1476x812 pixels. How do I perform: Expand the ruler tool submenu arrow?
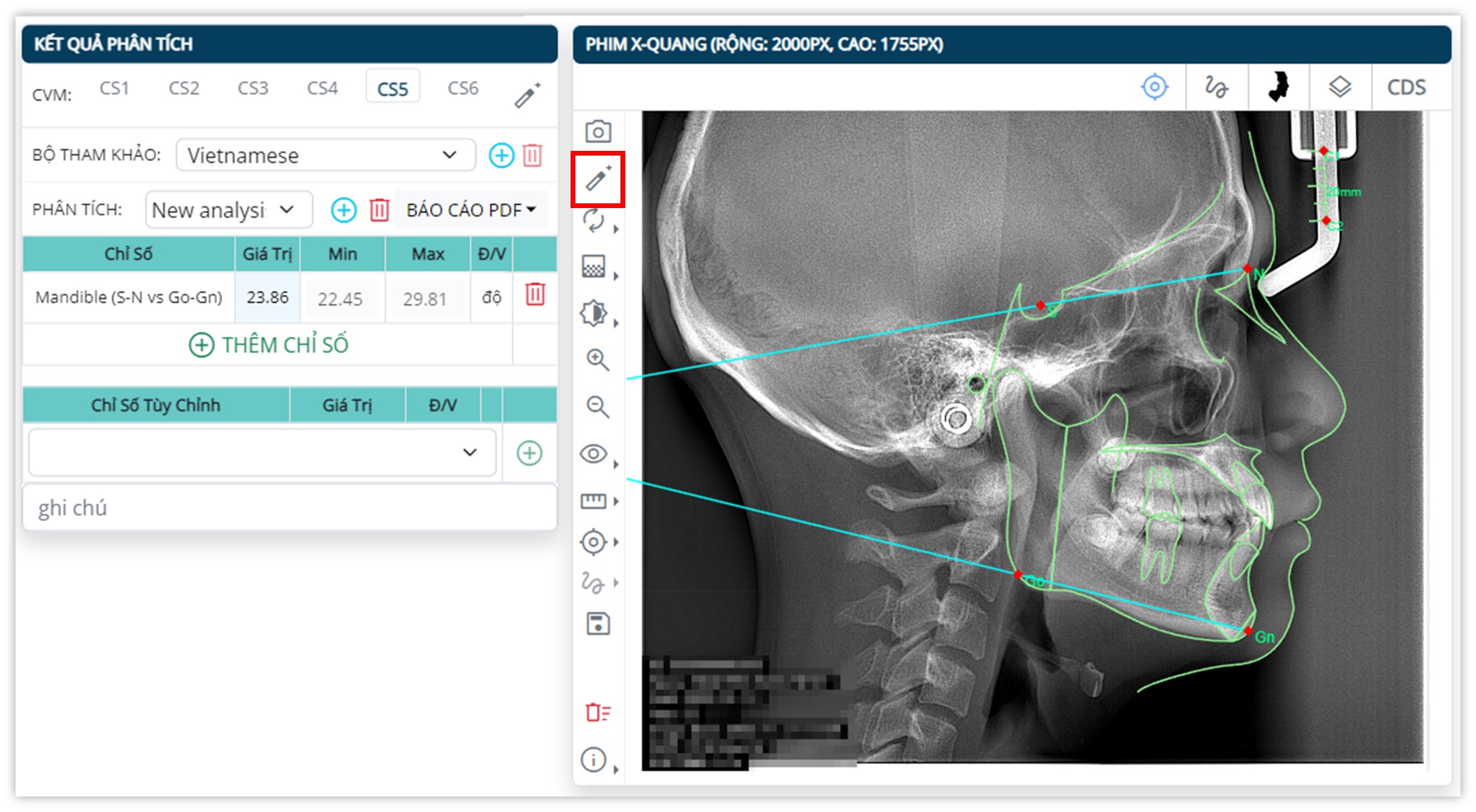tap(616, 502)
